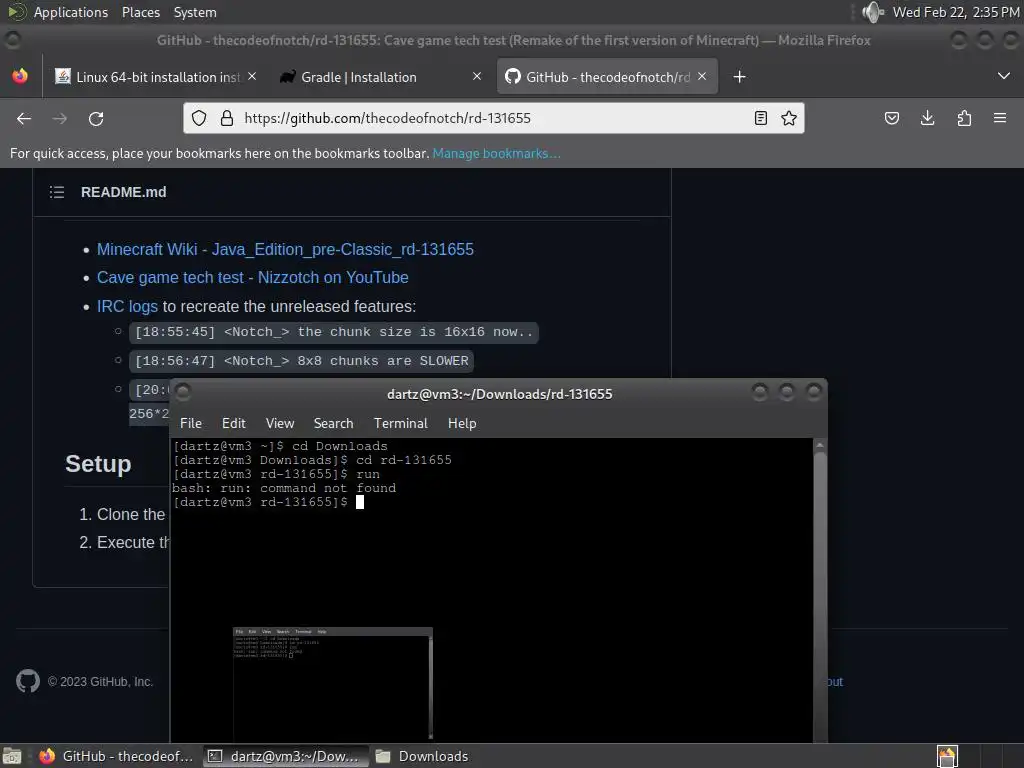Switch to Linux 64-bit installation tab

point(155,77)
